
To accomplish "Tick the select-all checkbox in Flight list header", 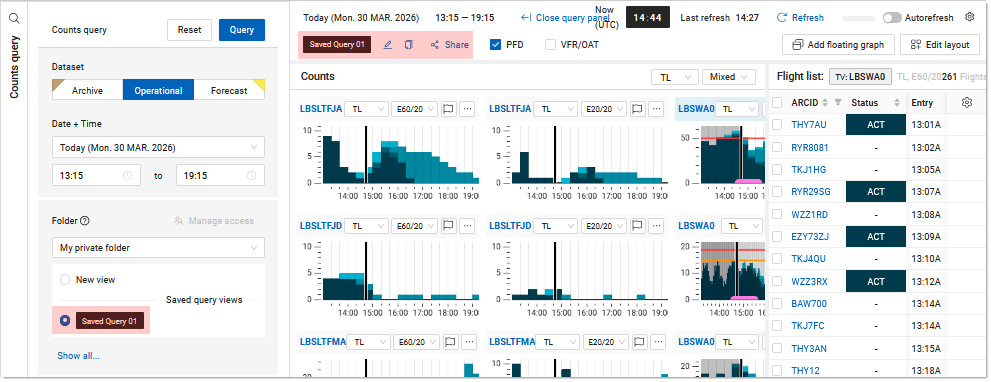I will [x=777, y=102].
